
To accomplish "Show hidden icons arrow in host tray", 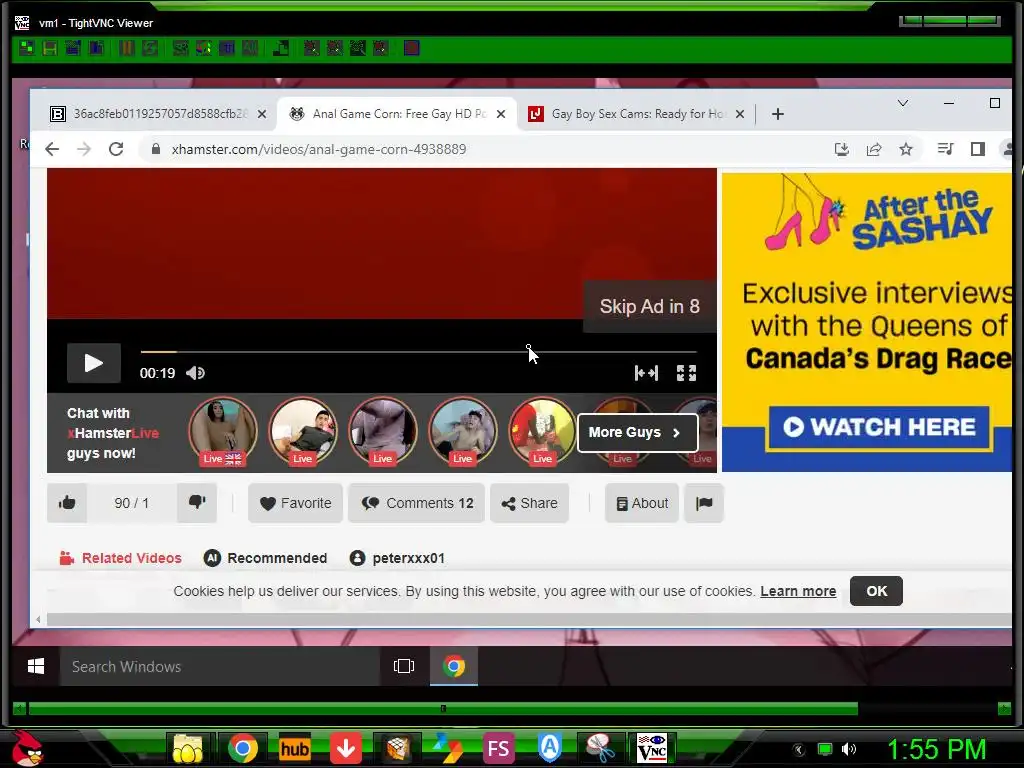I will [x=798, y=749].
